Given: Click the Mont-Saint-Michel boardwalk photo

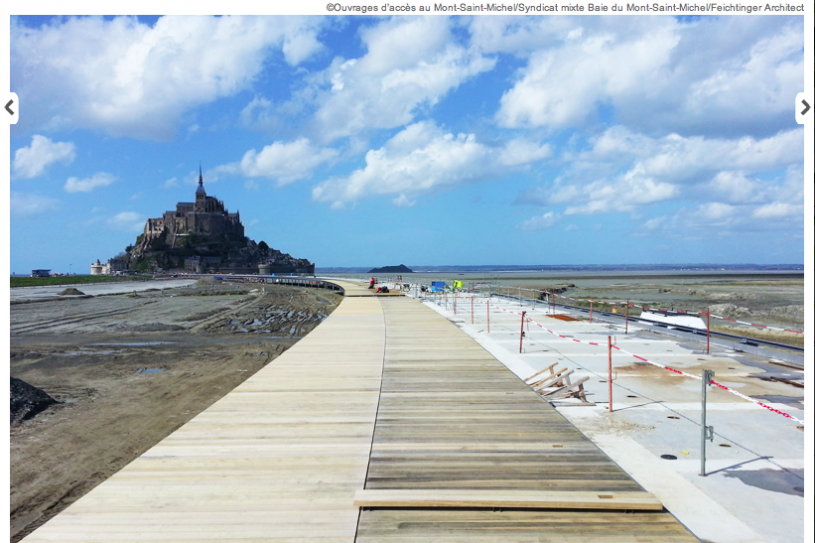Looking at the screenshot, I should click(407, 279).
